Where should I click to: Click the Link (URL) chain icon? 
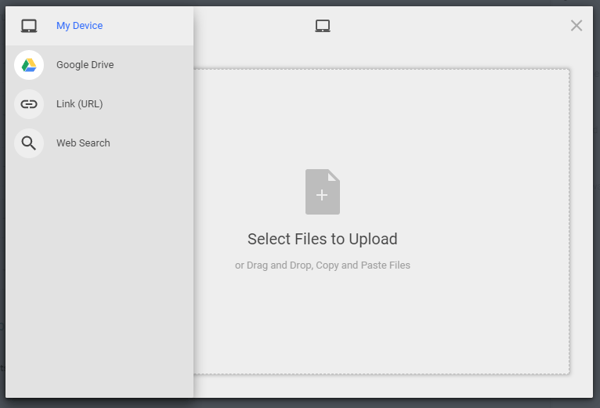29,104
